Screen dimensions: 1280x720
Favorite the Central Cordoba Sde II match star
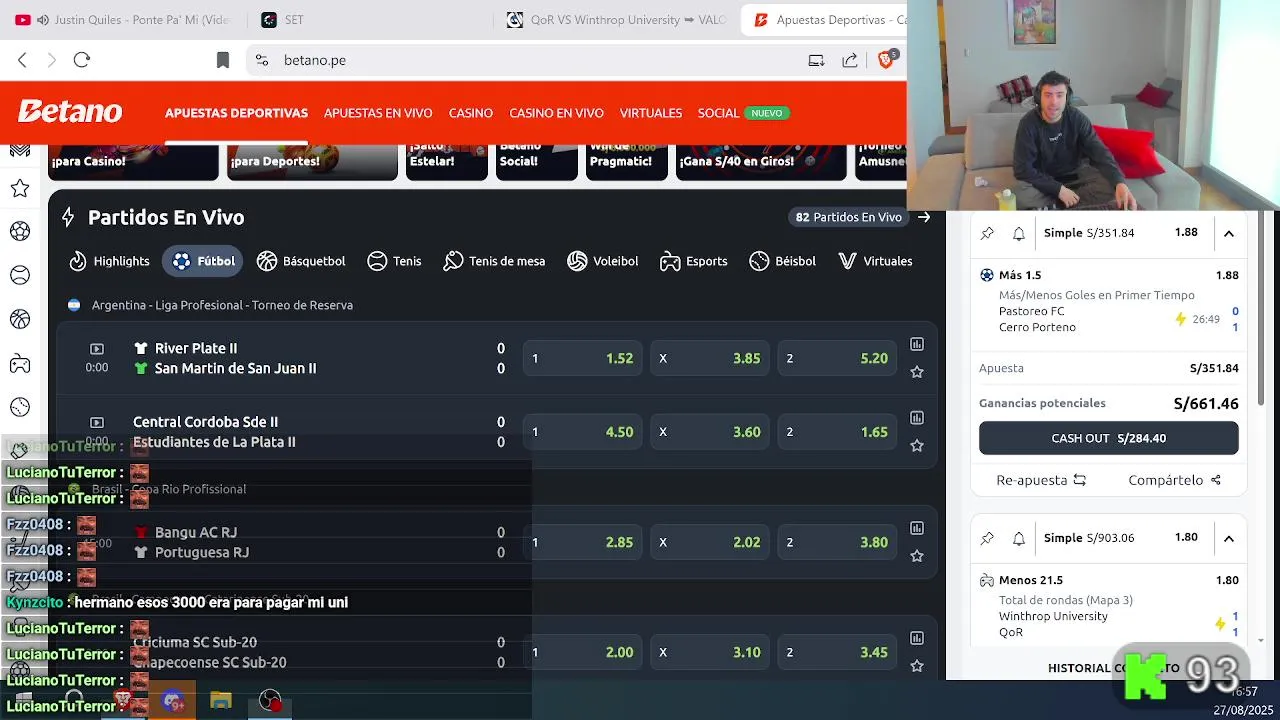click(x=917, y=446)
